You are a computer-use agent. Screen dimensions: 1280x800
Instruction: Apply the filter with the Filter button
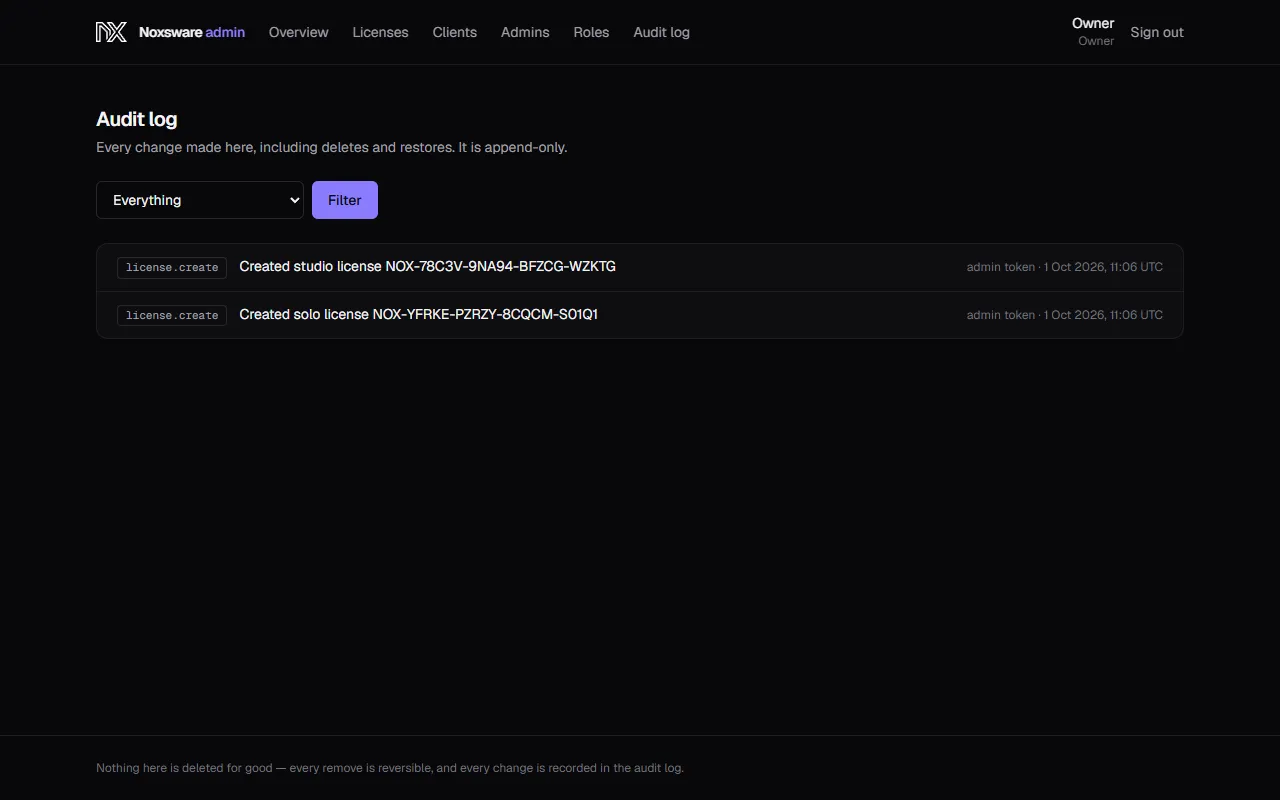click(345, 200)
